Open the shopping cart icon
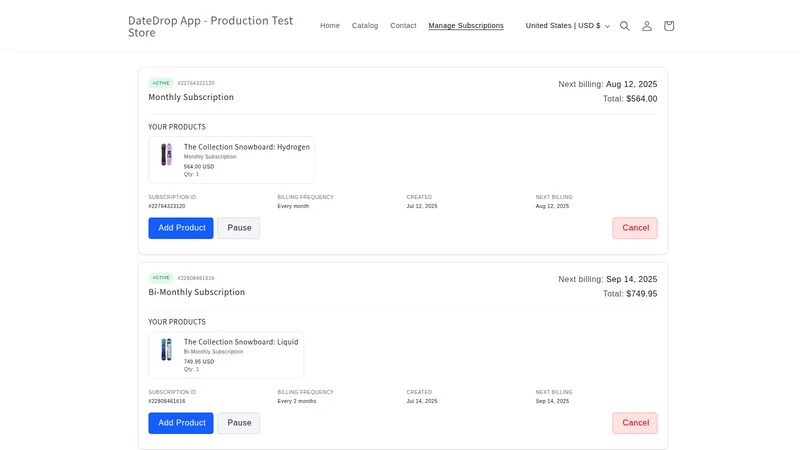Viewport: 800px width, 450px height. point(669,26)
